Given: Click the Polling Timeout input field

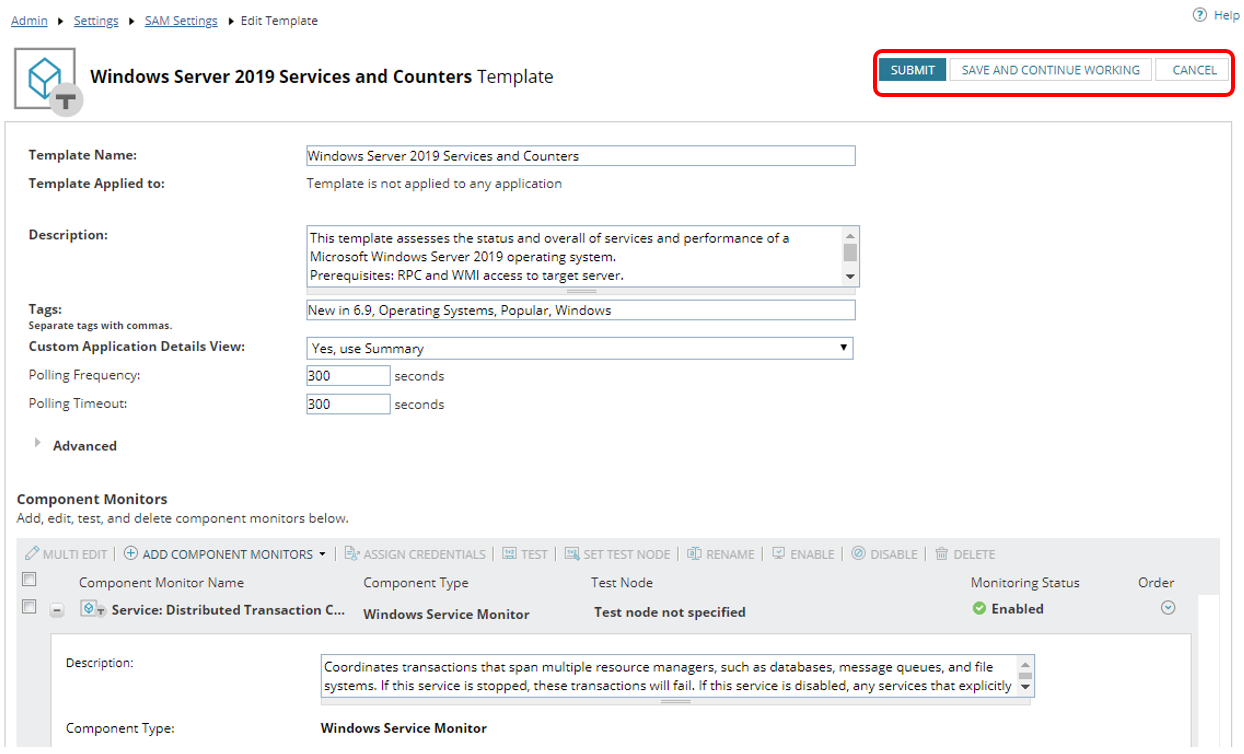Looking at the screenshot, I should point(348,404).
